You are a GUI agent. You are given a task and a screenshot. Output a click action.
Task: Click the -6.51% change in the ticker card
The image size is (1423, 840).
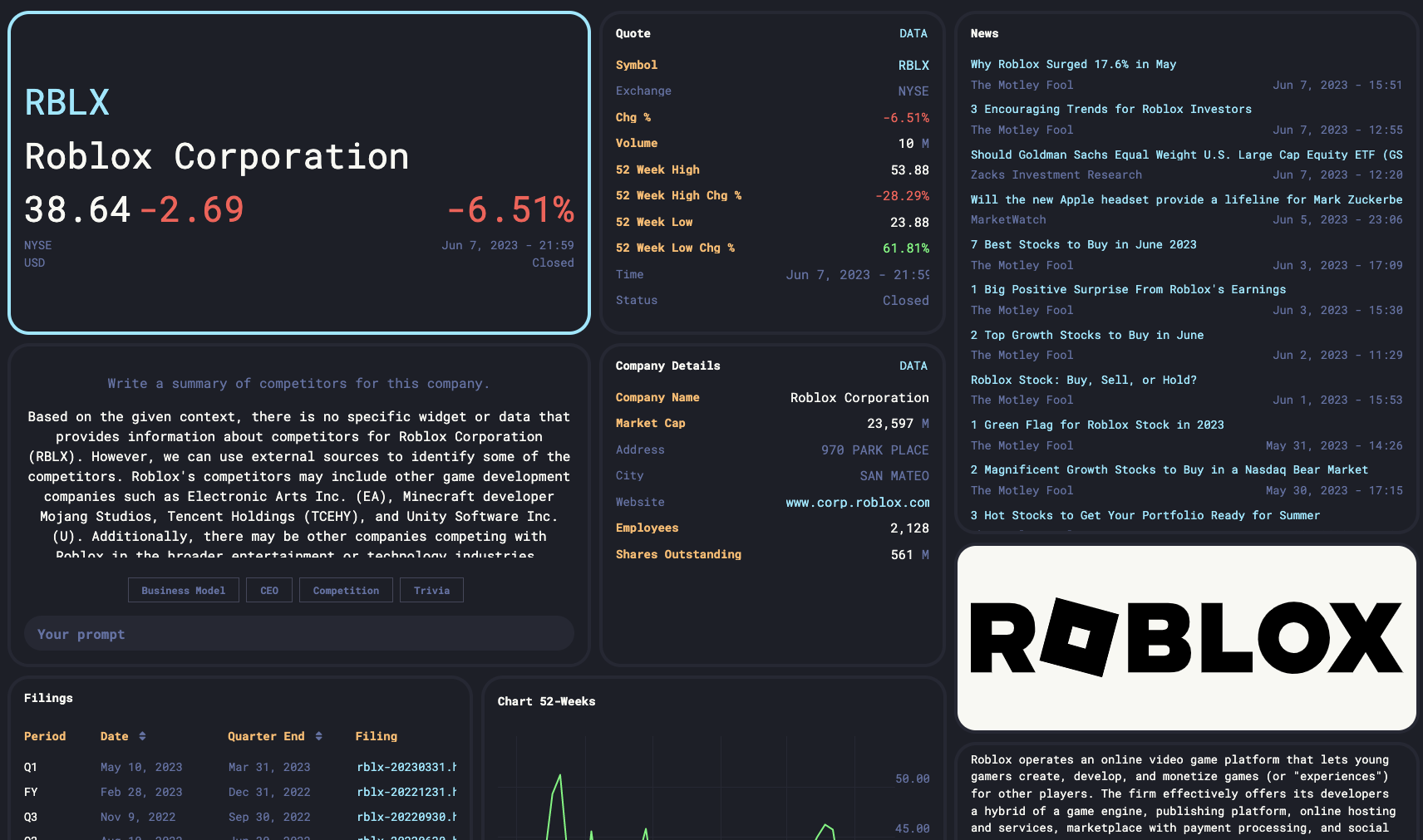click(x=510, y=209)
